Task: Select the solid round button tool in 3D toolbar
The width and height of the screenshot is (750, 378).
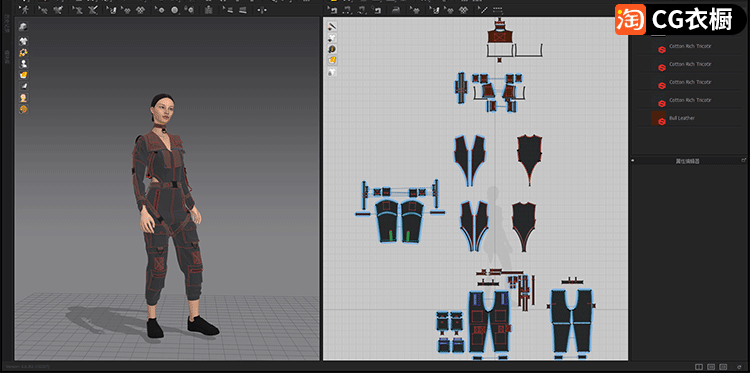Action: point(174,10)
